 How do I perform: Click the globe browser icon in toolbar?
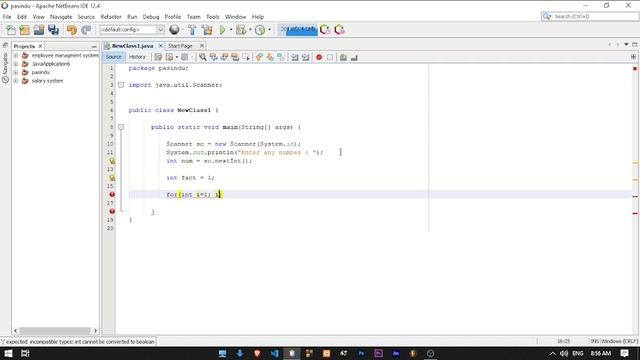pos(174,30)
